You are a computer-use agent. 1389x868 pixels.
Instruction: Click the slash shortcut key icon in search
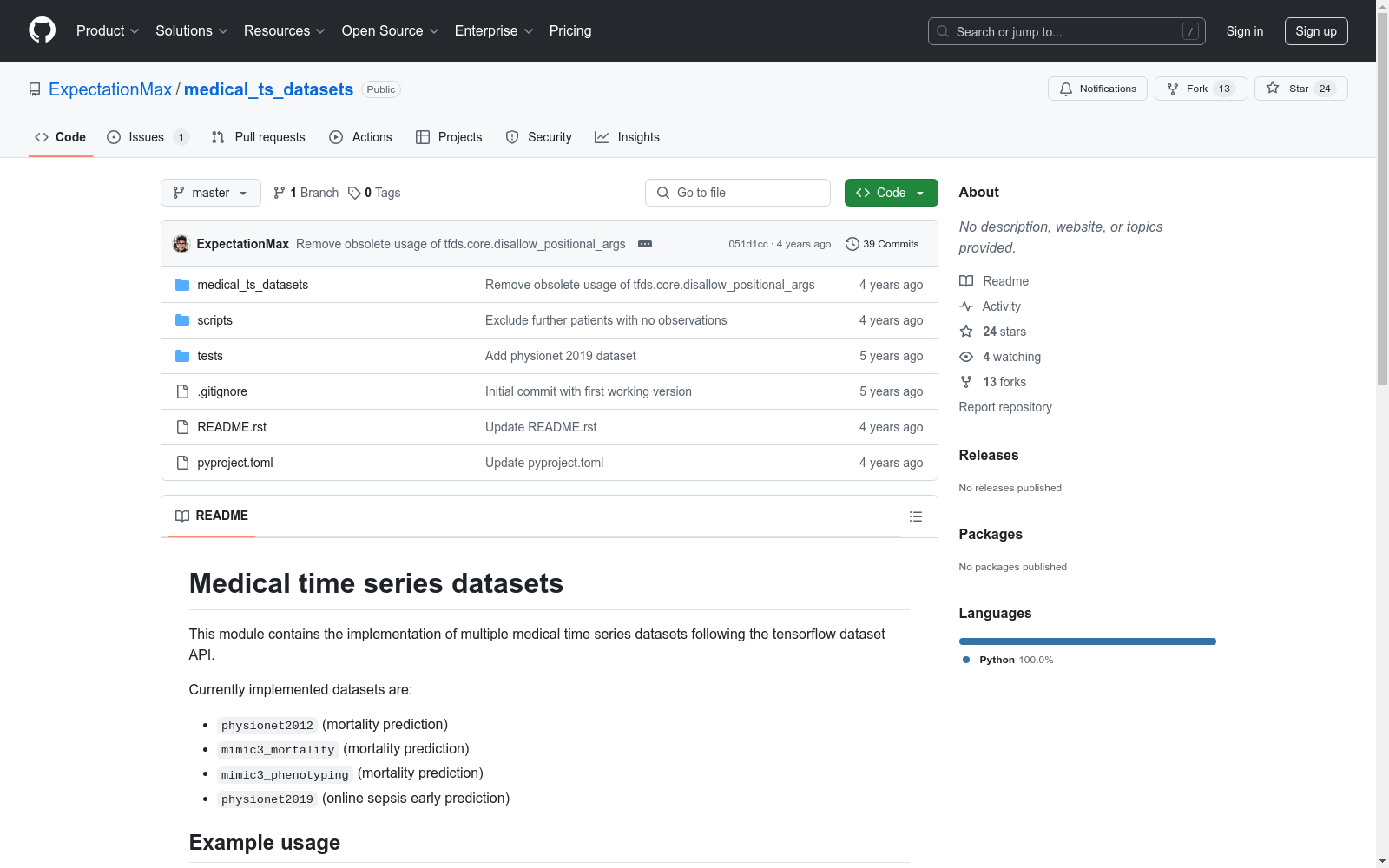click(1190, 31)
